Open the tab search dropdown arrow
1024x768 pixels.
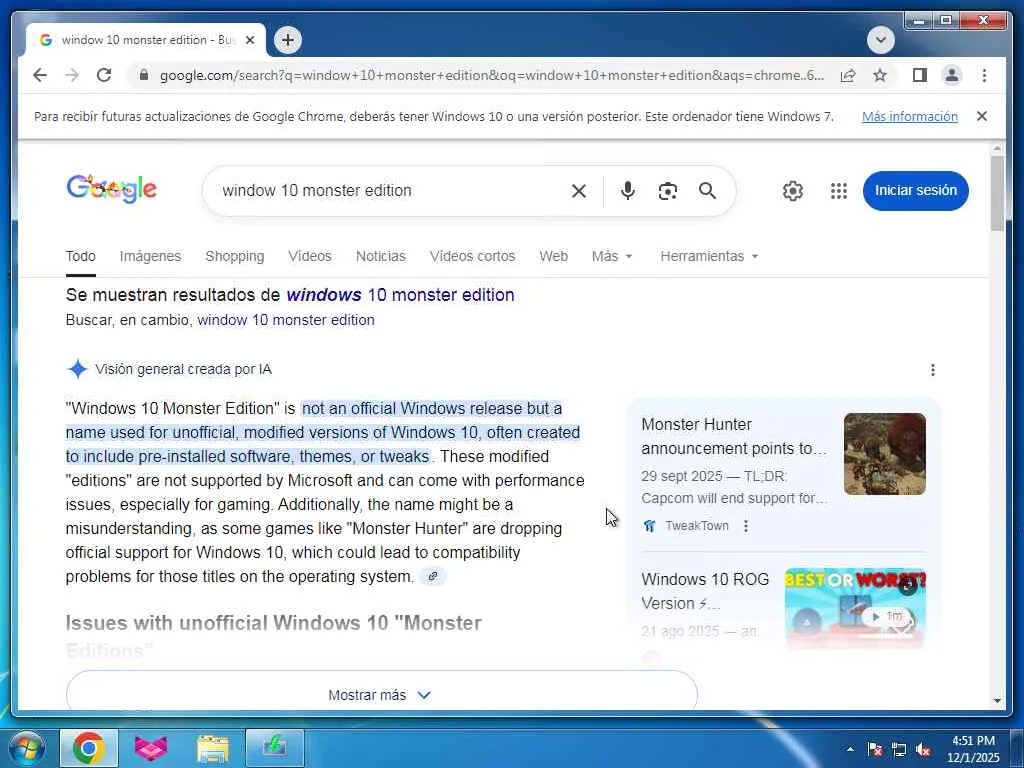pyautogui.click(x=880, y=40)
